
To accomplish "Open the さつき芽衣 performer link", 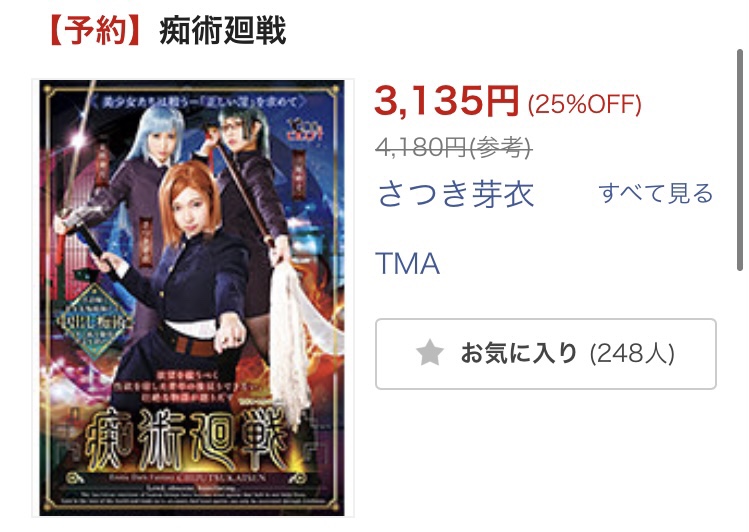I will (x=456, y=194).
